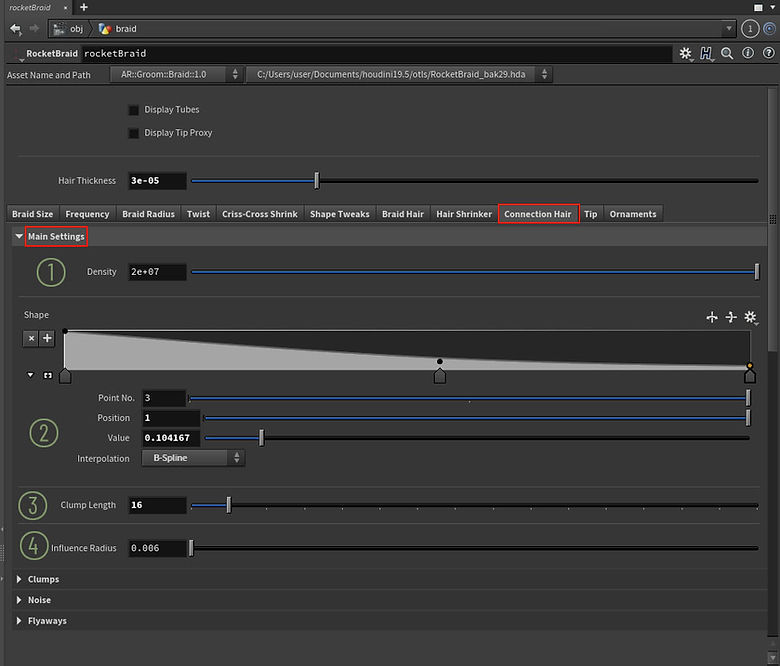Click the Clump Length field

click(x=157, y=505)
